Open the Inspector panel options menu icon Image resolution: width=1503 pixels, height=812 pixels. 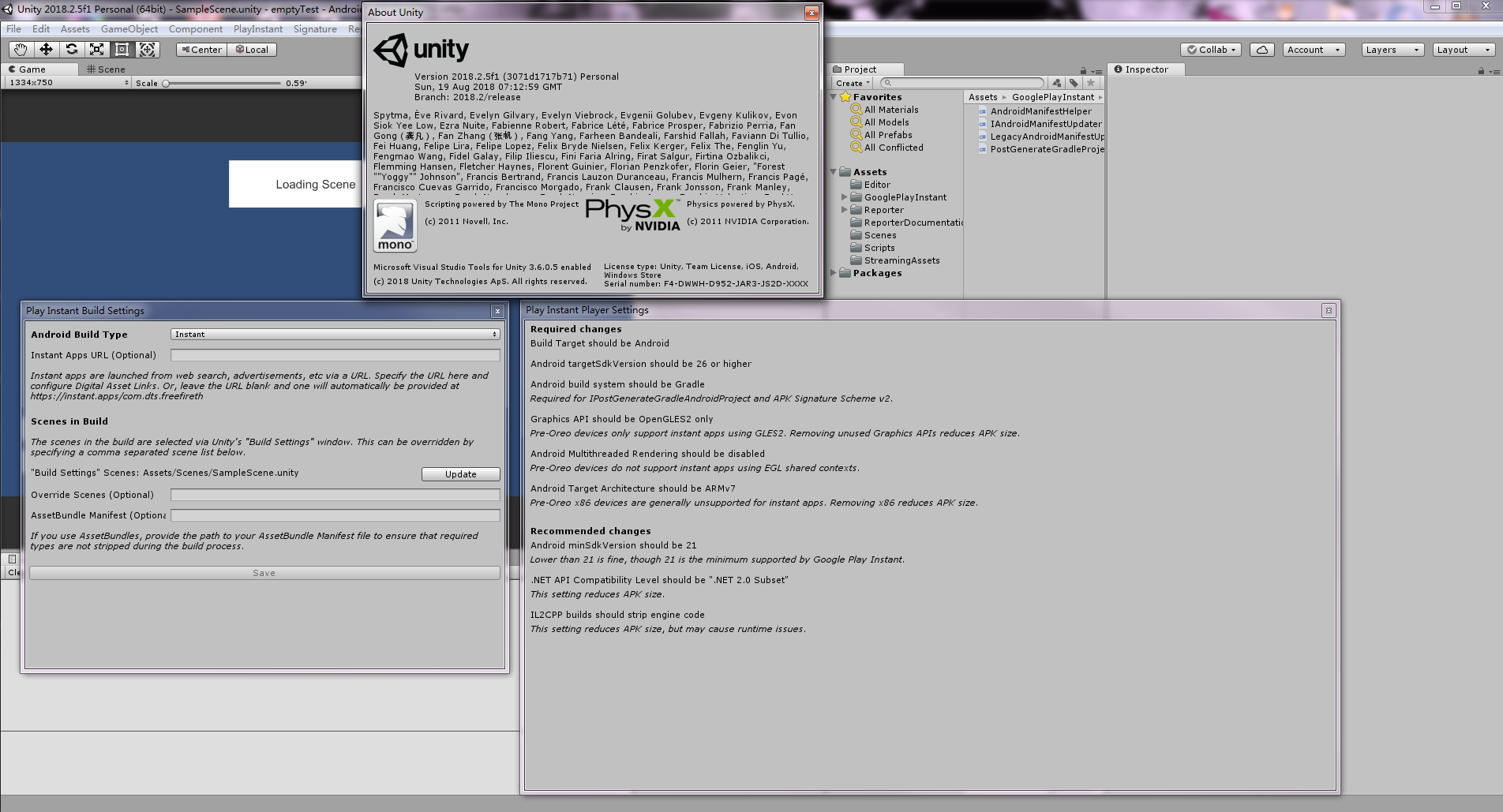1494,71
